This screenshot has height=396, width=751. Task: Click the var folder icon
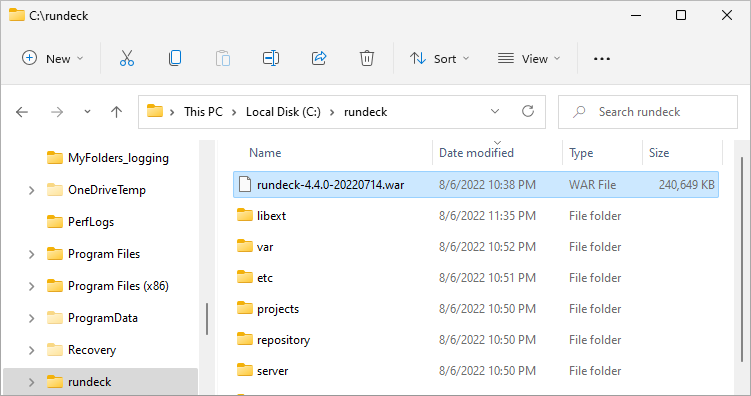245,246
